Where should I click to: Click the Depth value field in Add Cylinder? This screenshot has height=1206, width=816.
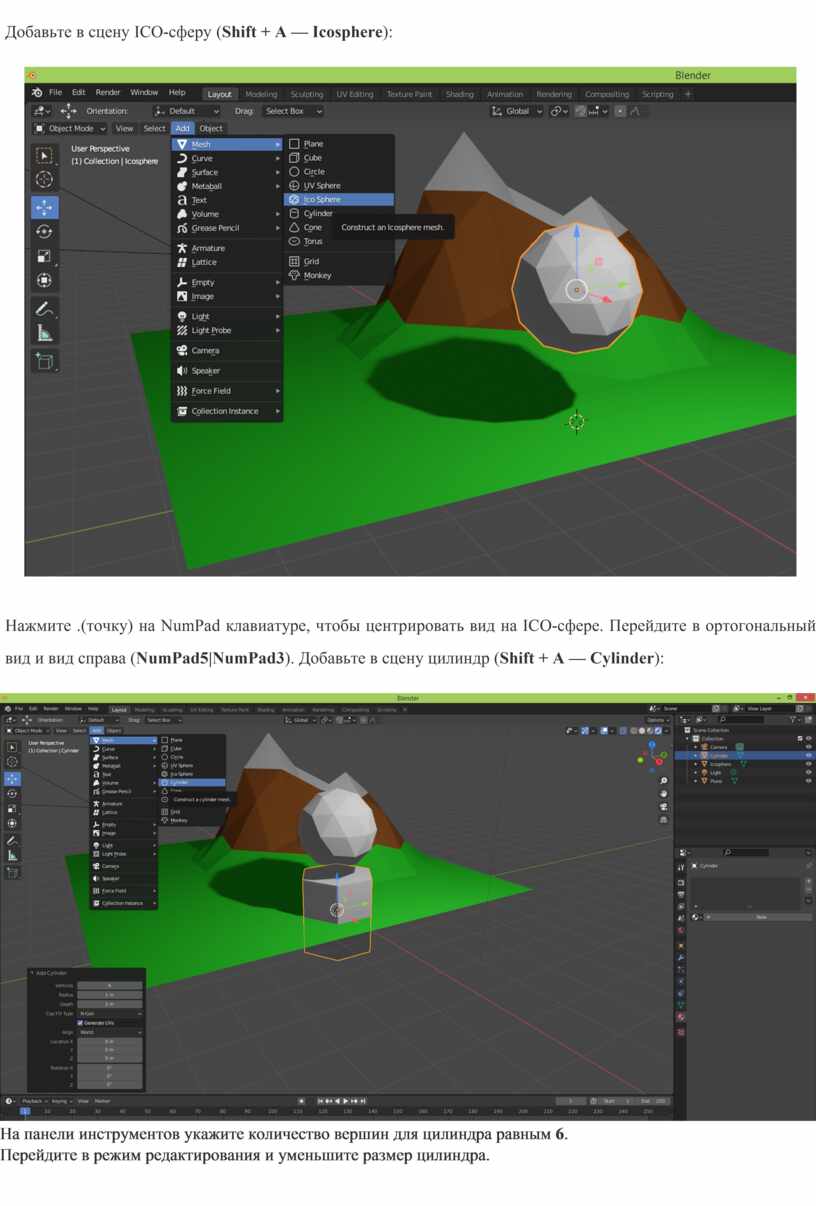click(x=110, y=1004)
